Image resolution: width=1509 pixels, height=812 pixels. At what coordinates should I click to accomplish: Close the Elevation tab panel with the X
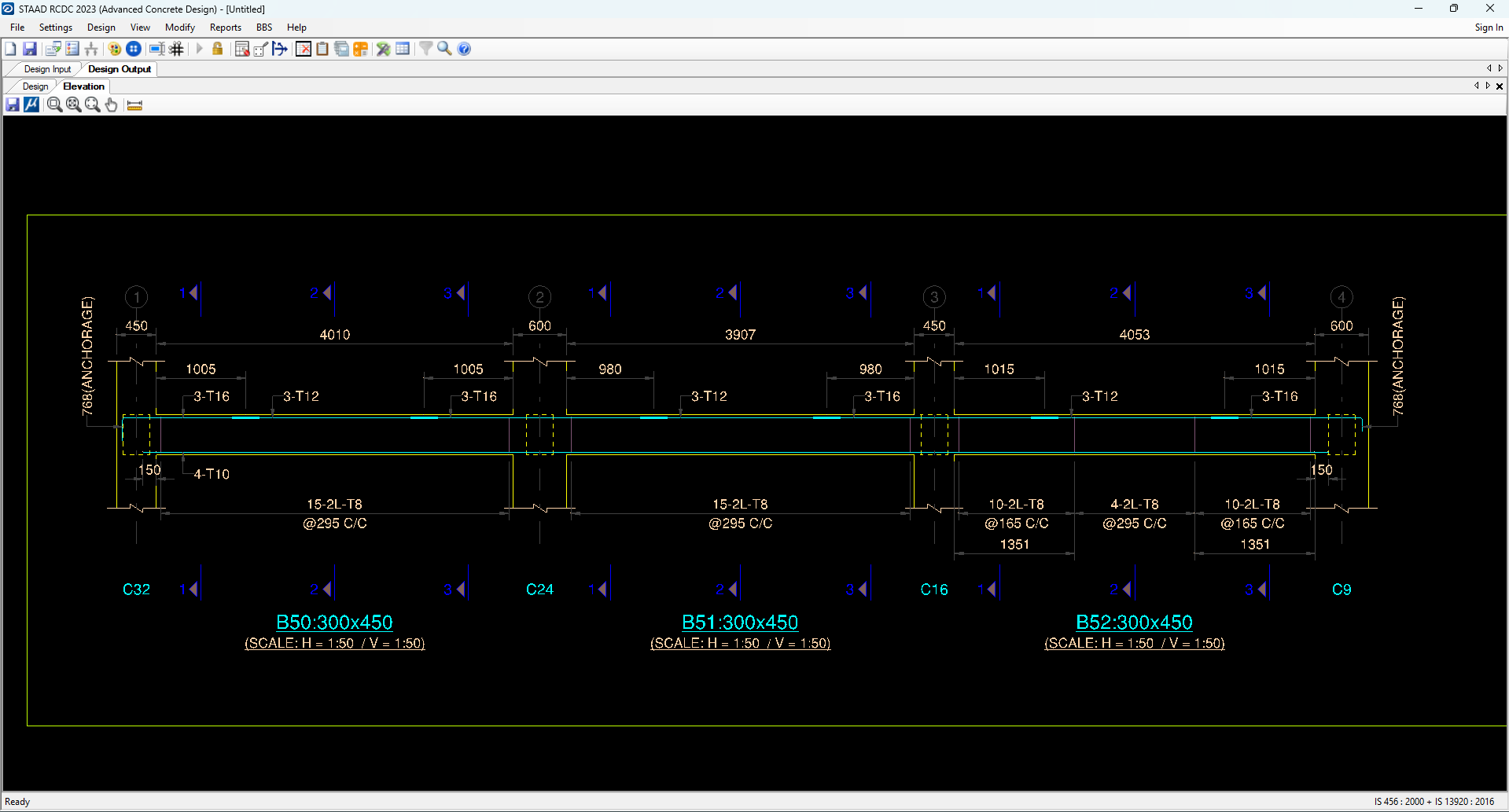(1500, 86)
